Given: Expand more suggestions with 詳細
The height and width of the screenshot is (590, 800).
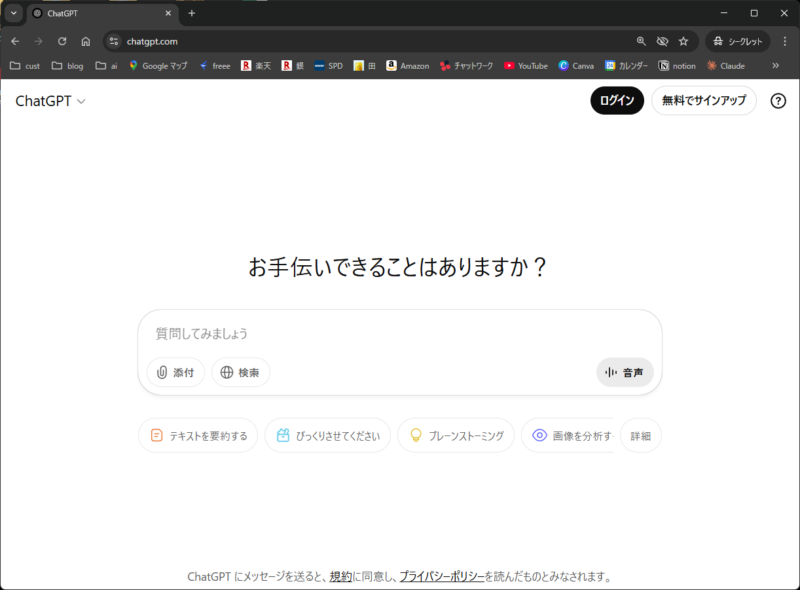Looking at the screenshot, I should tap(641, 436).
